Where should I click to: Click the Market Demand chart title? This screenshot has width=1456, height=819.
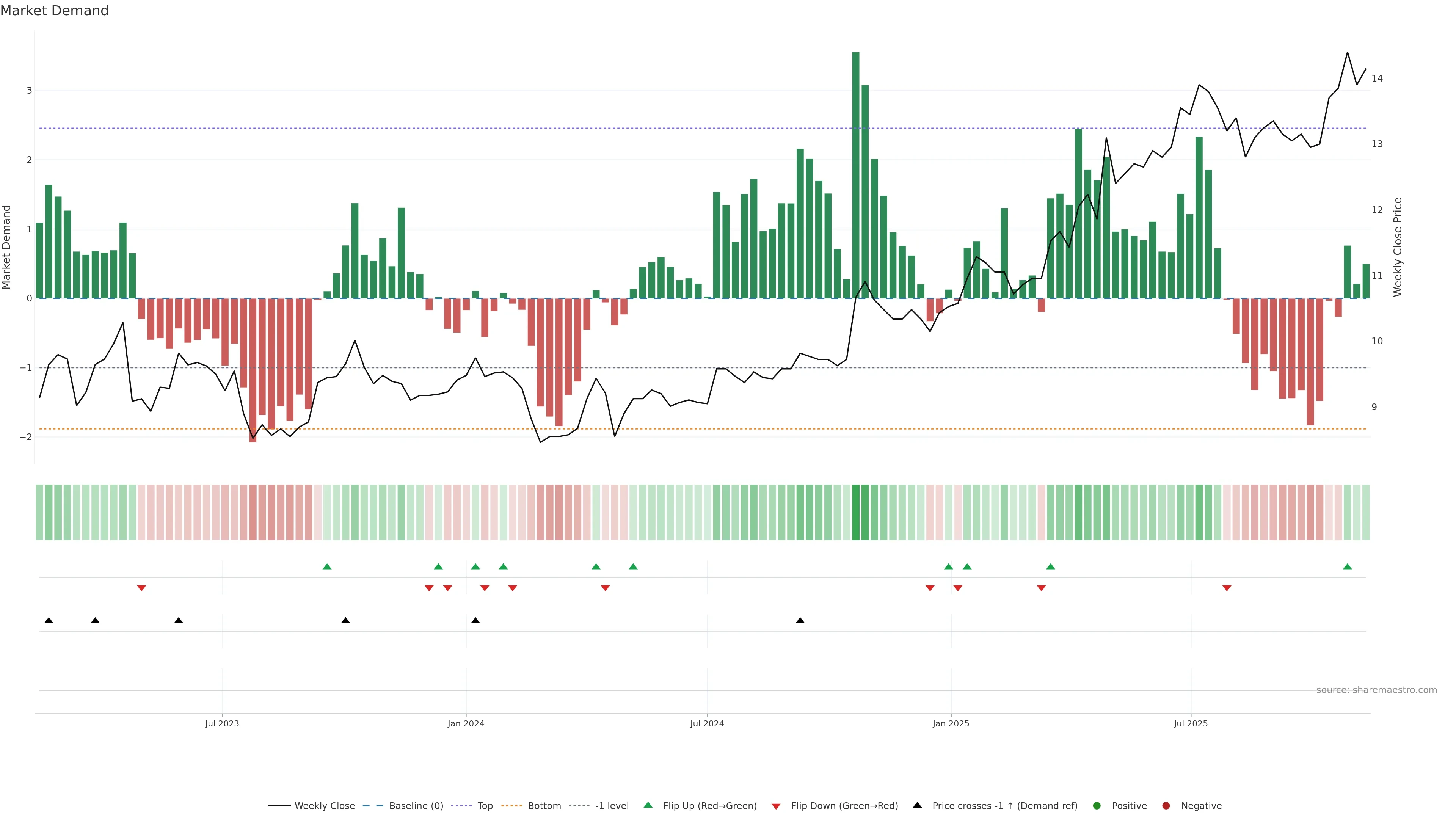tap(54, 11)
